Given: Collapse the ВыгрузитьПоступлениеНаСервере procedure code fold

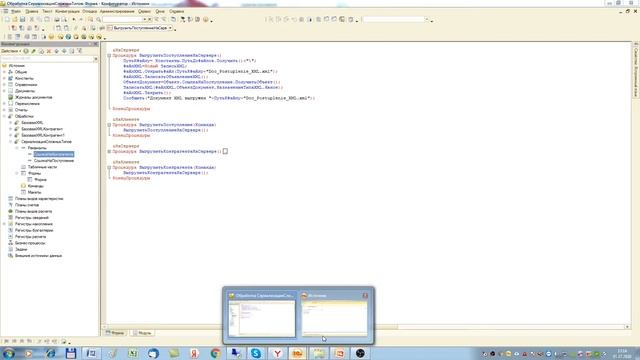Looking at the screenshot, I should coord(109,55).
